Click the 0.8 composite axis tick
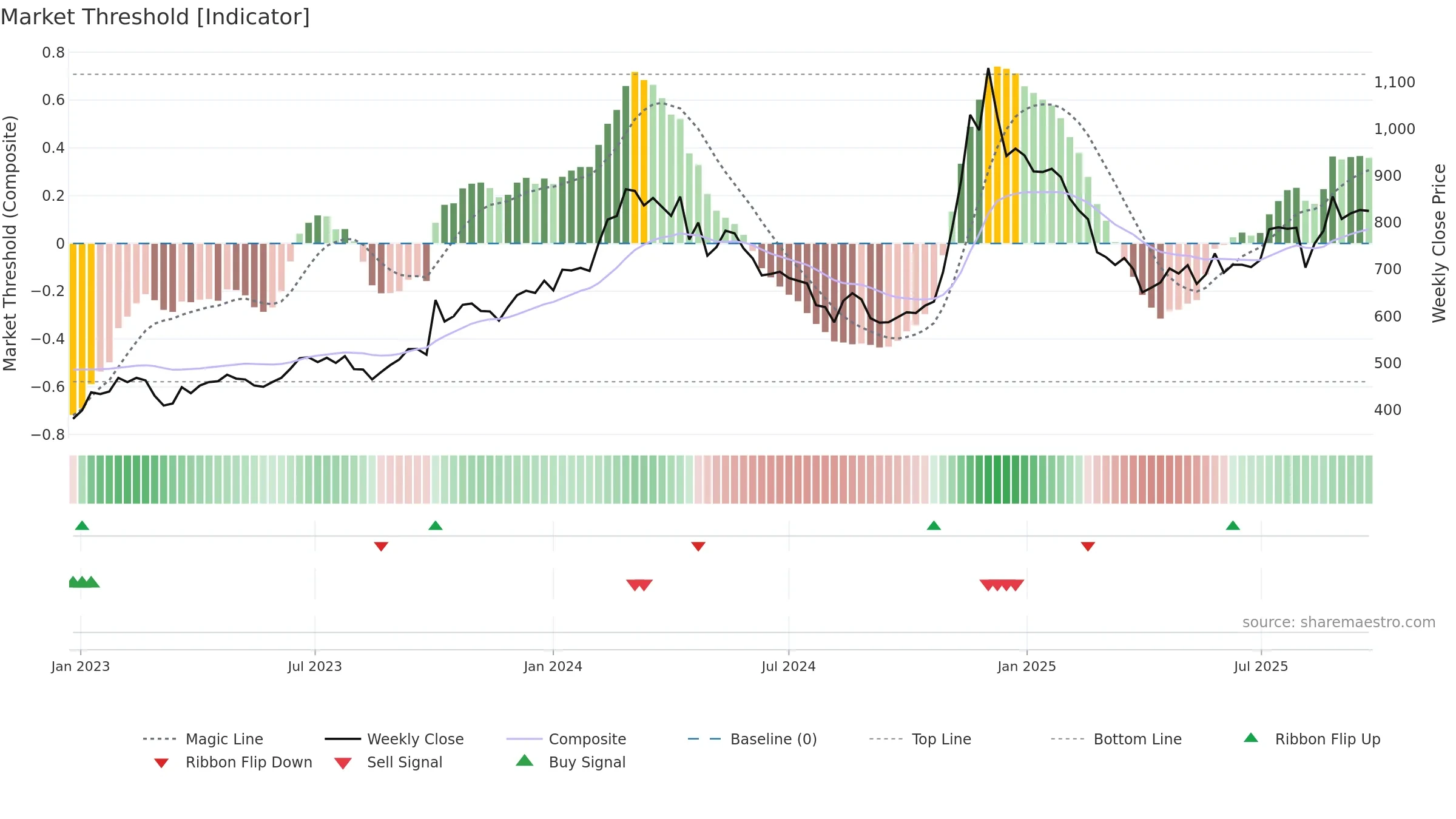The width and height of the screenshot is (1456, 819). click(x=53, y=52)
